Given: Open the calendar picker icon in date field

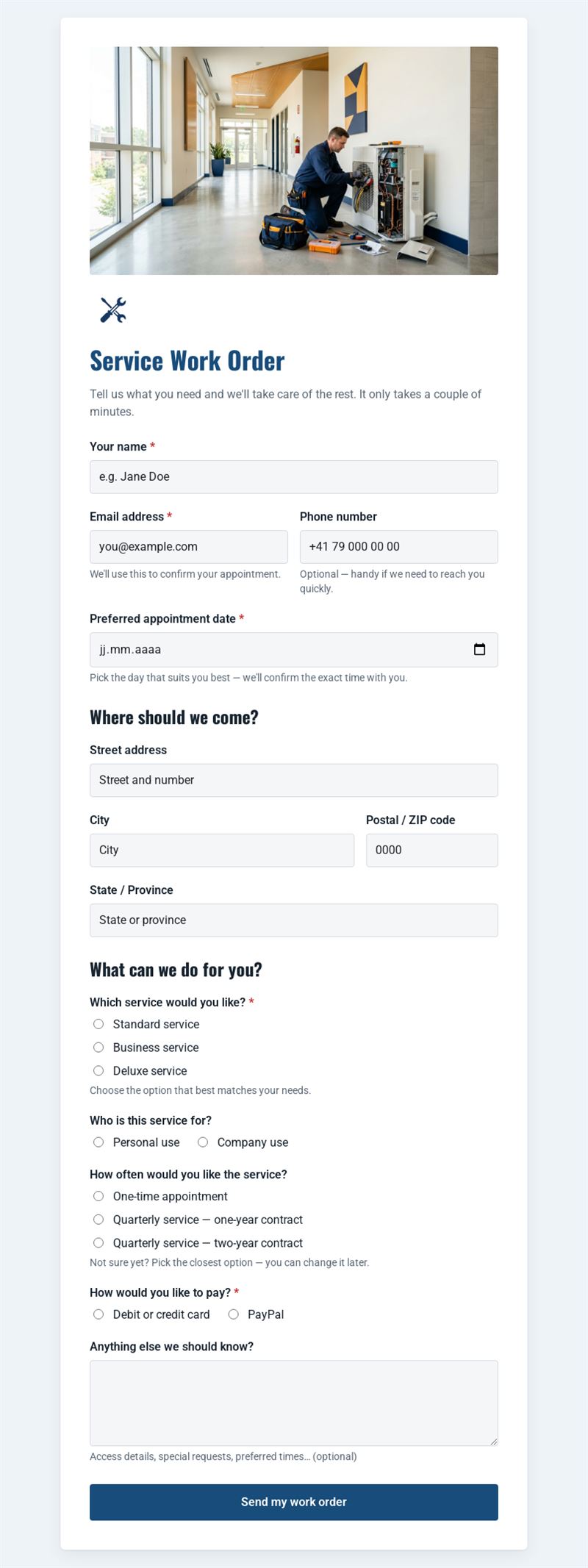Looking at the screenshot, I should (479, 650).
